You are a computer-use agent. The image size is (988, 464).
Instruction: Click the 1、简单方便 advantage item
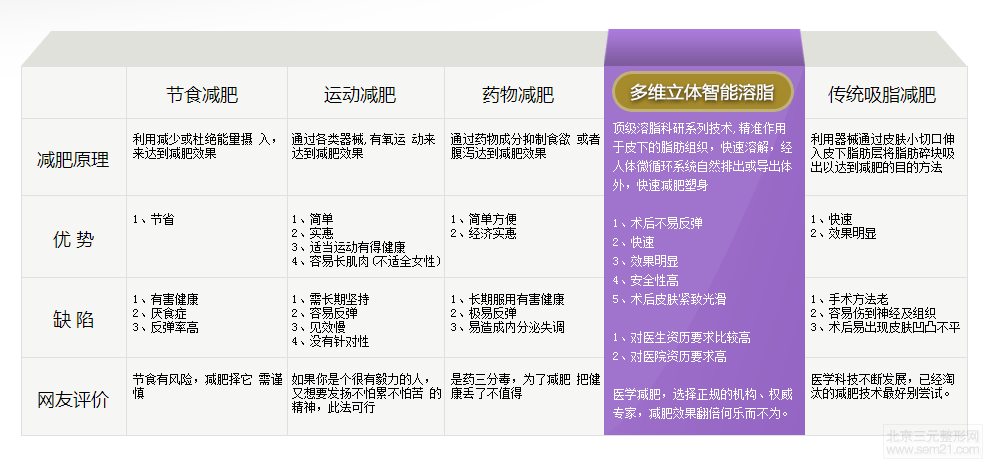coord(483,219)
